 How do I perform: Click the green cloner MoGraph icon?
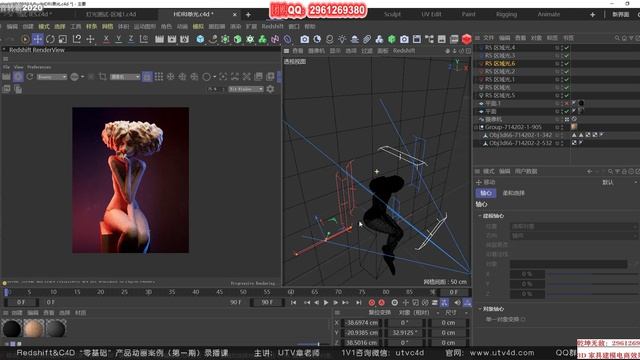[262, 39]
